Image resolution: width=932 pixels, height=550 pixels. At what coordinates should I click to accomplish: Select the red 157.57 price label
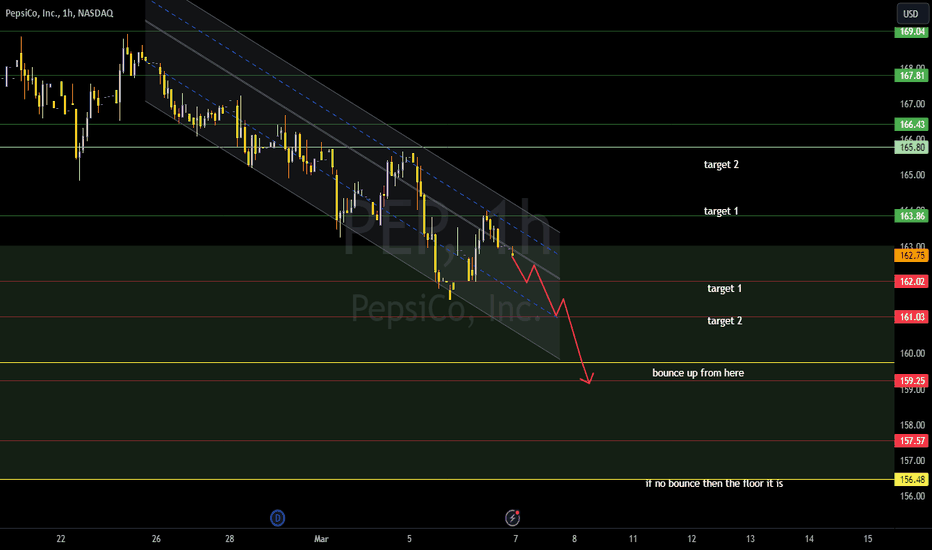pos(911,441)
